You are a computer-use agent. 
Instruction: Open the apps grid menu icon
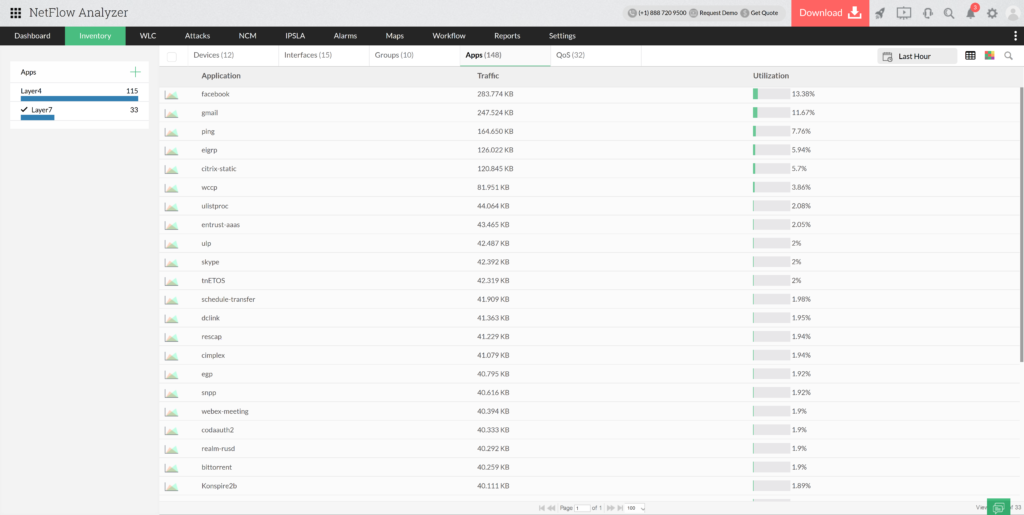15,13
